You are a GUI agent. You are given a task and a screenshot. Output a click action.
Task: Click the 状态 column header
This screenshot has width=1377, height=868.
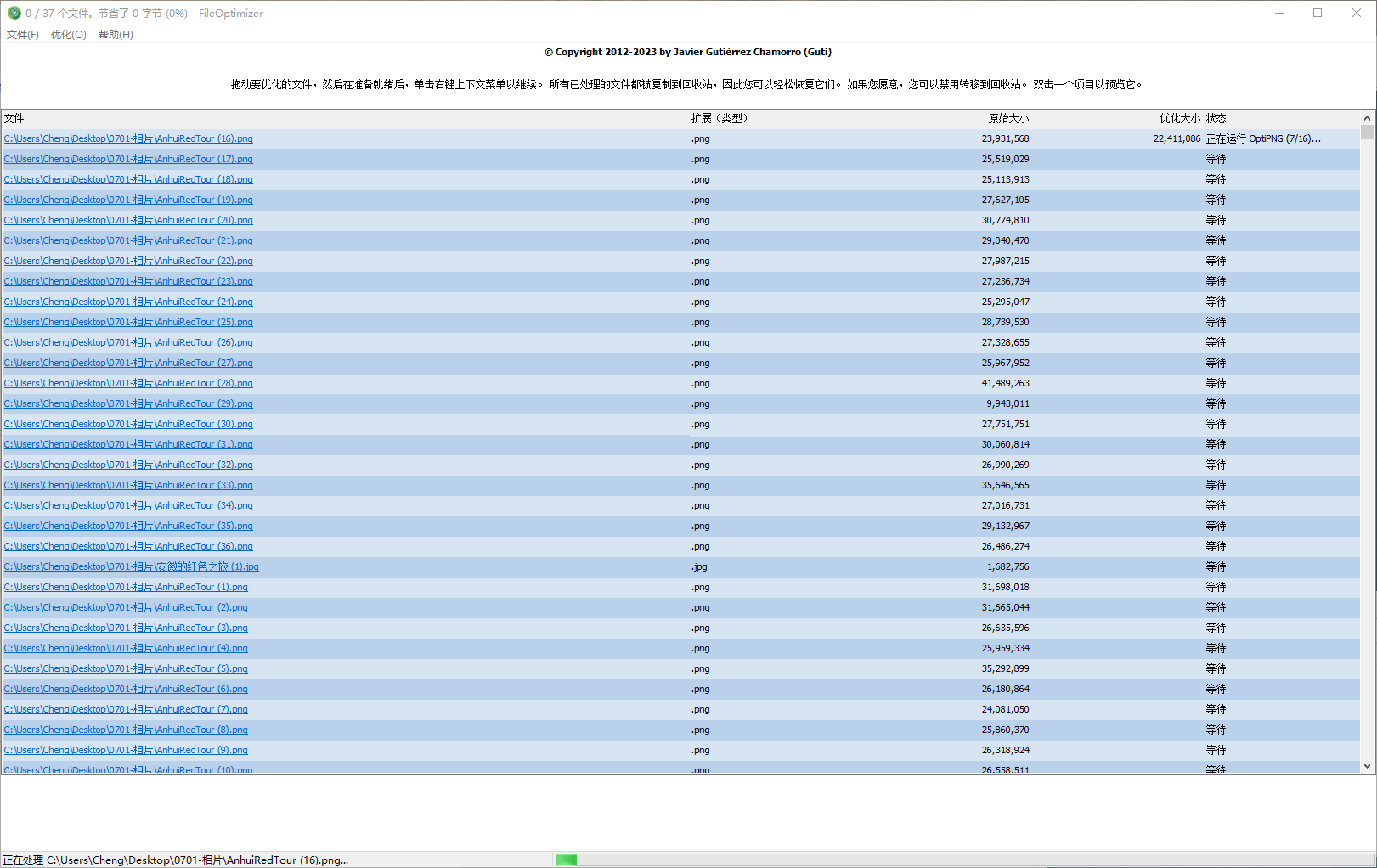coord(1216,118)
